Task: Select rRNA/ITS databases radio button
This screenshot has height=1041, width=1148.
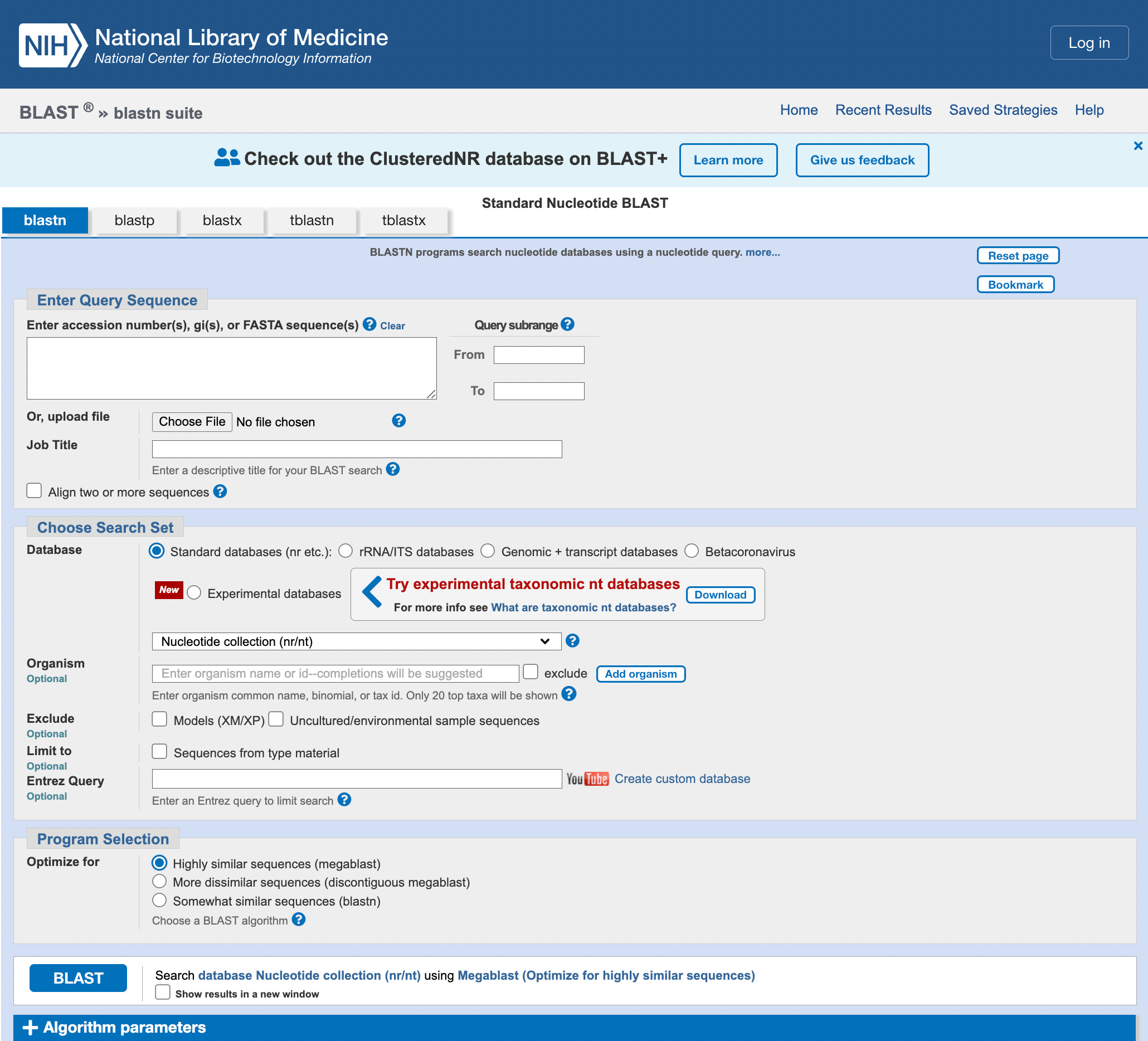Action: pos(345,551)
